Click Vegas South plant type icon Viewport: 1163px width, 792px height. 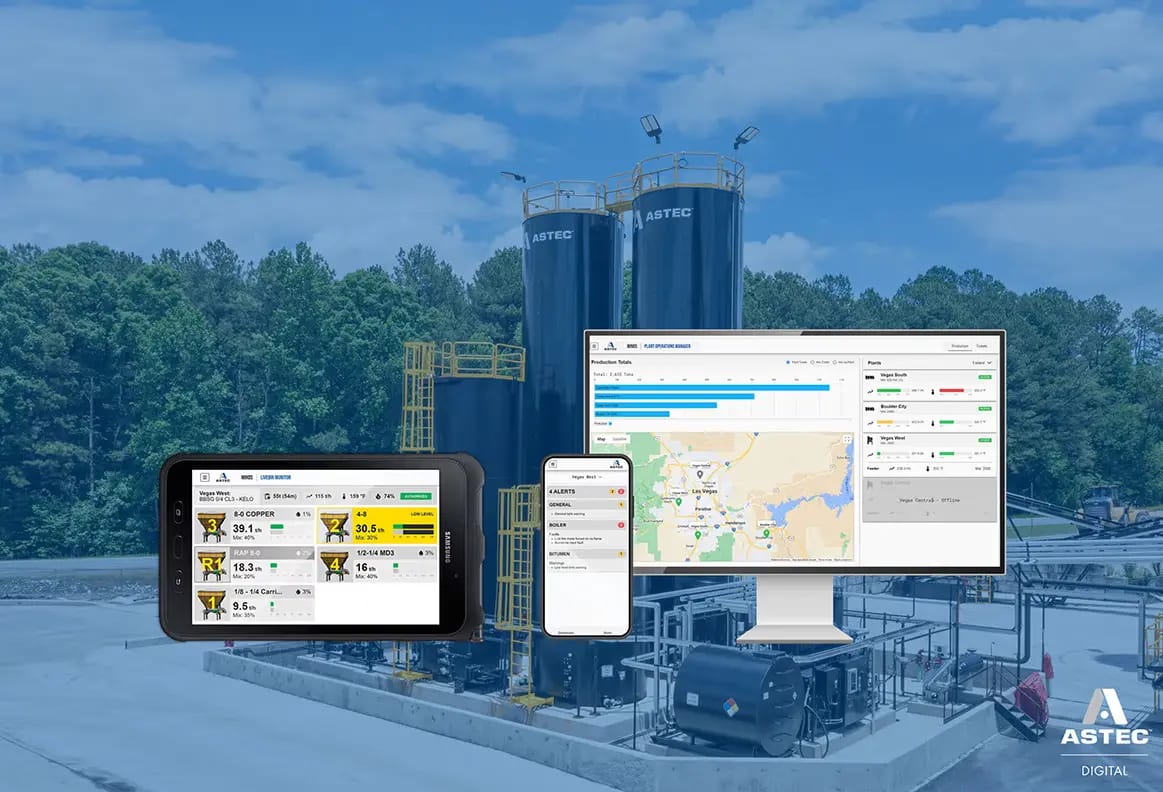pyautogui.click(x=869, y=377)
